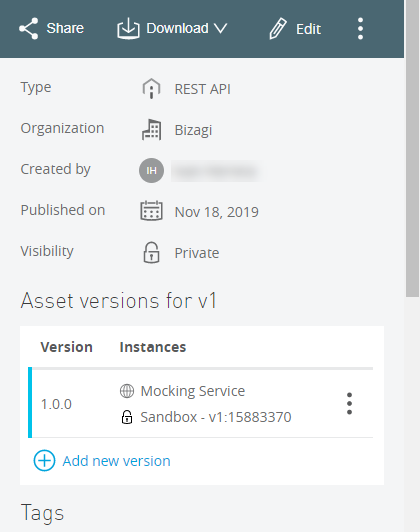Click the Bizagi organization name
420x532 pixels.
193,130
